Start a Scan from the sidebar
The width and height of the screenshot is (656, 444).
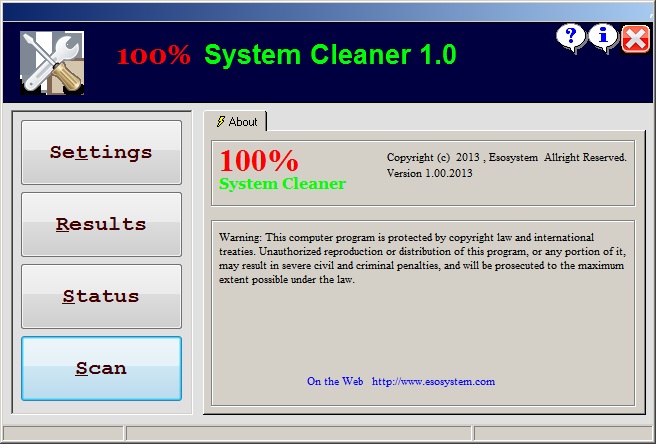101,368
